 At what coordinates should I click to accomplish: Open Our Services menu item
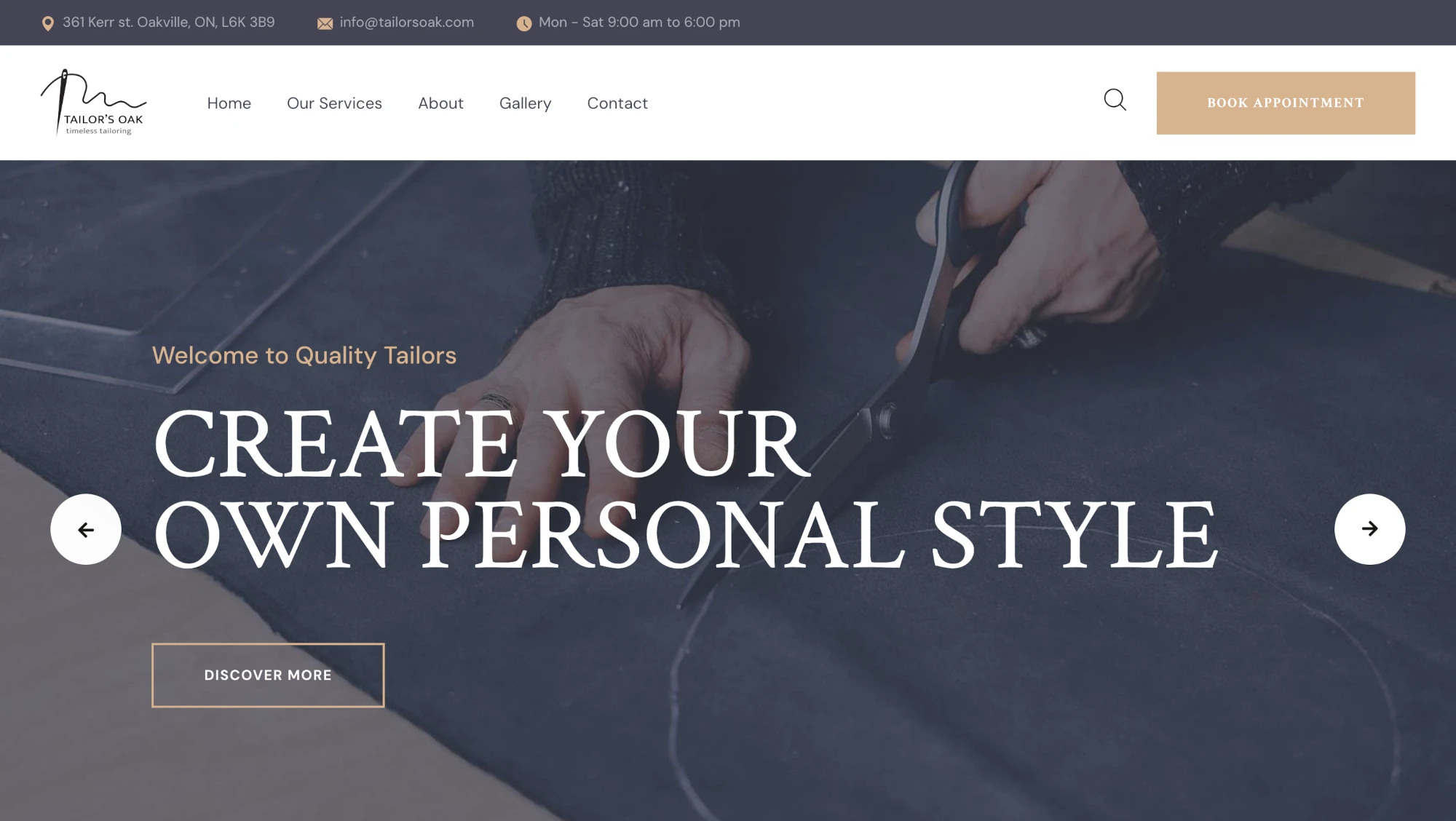click(x=334, y=103)
